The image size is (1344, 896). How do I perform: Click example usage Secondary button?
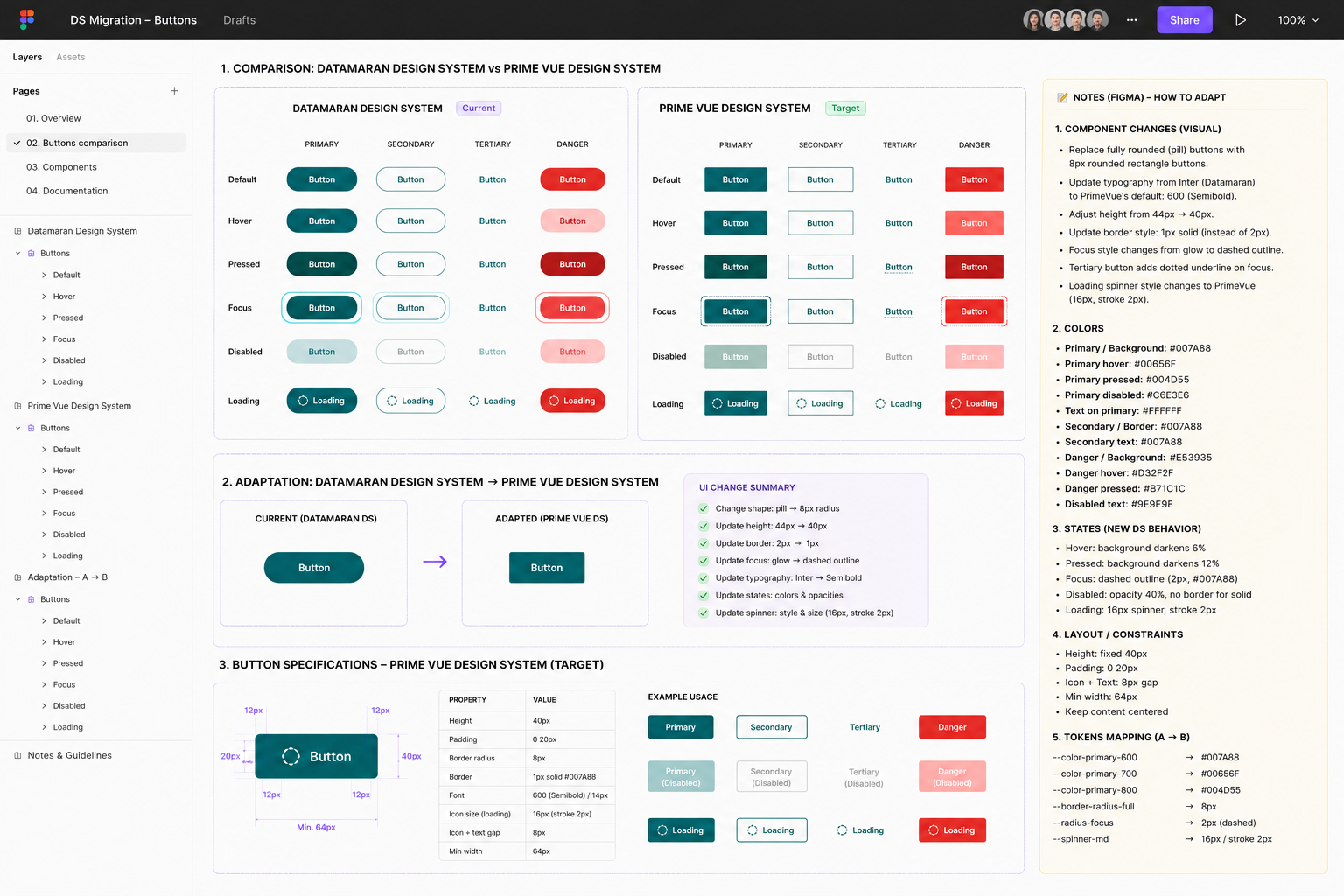coord(771,727)
